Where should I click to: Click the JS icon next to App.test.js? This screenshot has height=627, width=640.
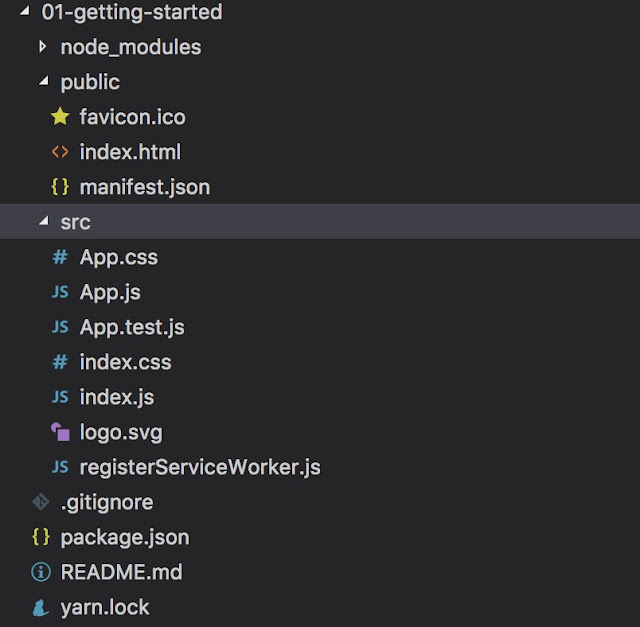[60, 327]
